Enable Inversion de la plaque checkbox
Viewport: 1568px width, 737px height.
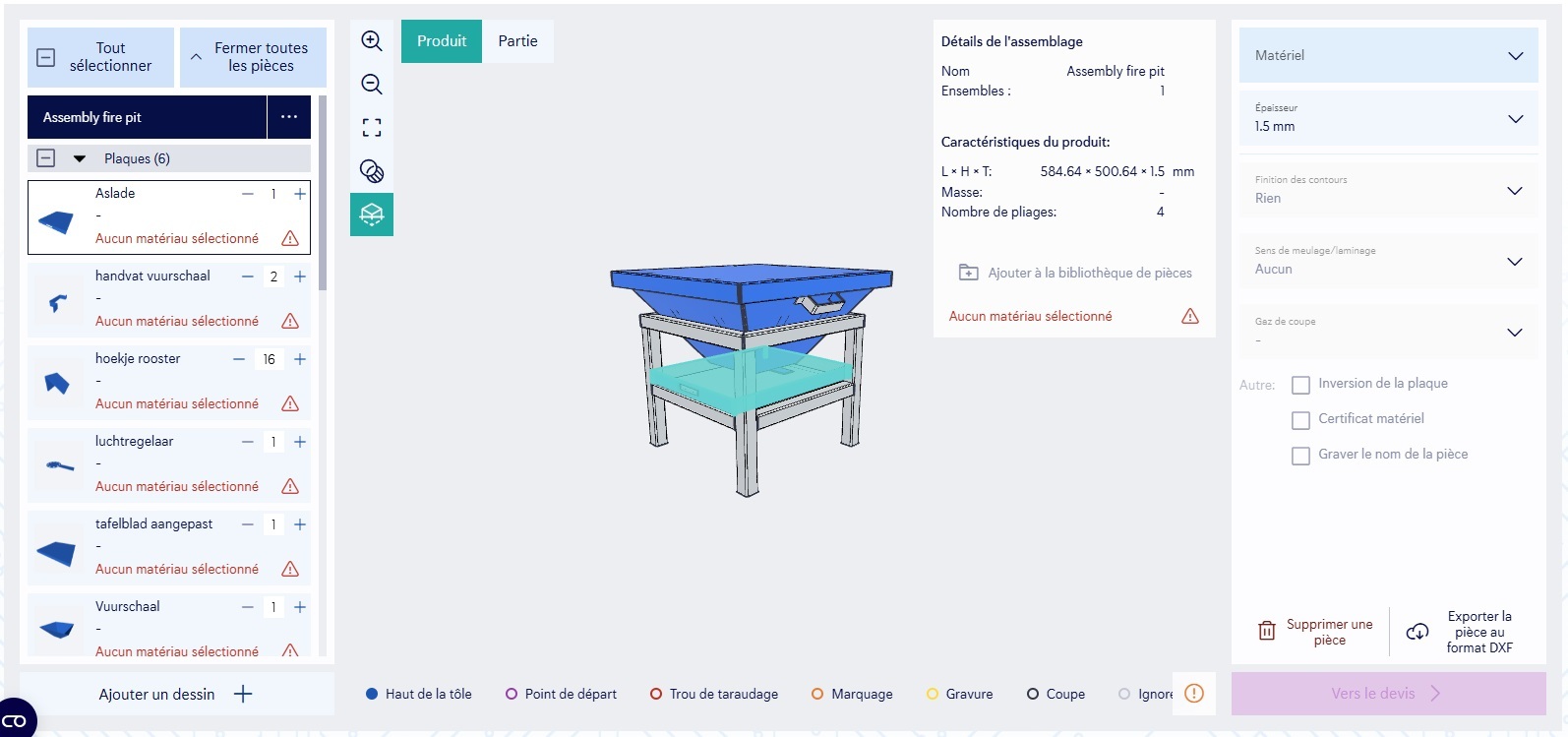point(1300,385)
